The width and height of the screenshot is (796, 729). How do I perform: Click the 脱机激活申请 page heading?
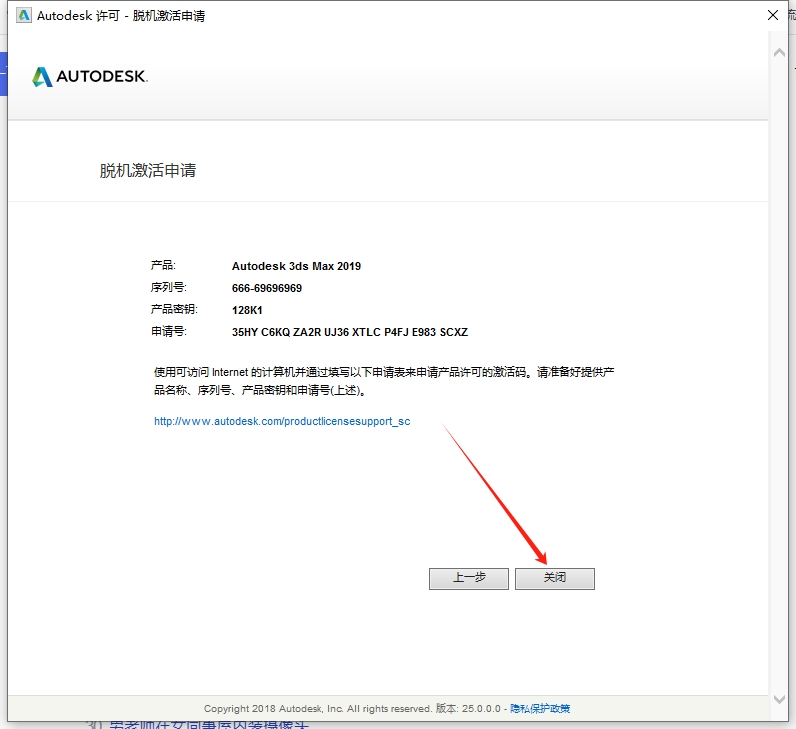click(x=148, y=170)
